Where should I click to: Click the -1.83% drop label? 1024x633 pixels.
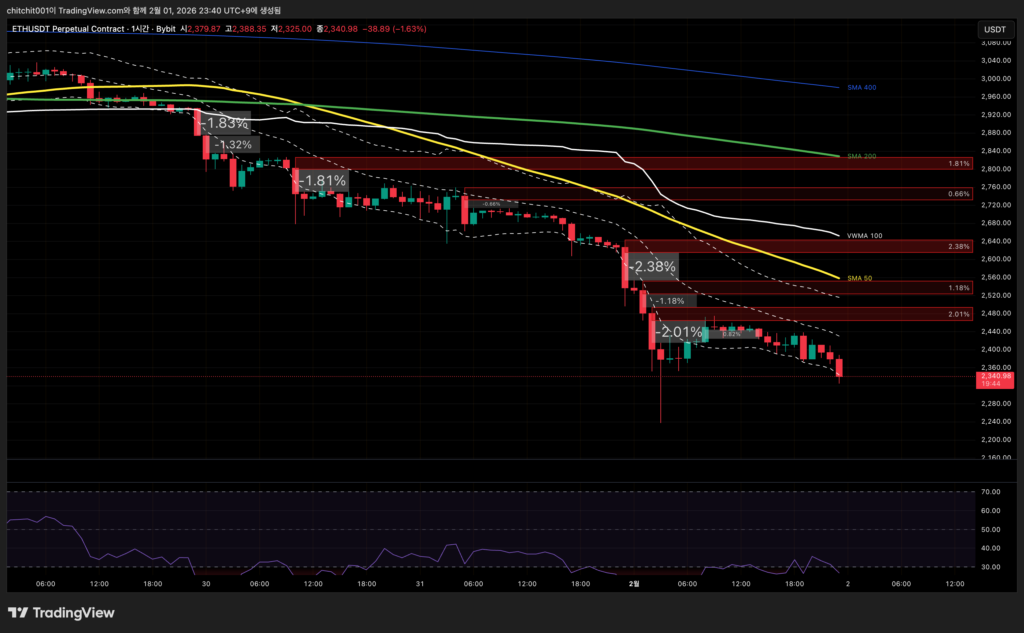click(224, 124)
